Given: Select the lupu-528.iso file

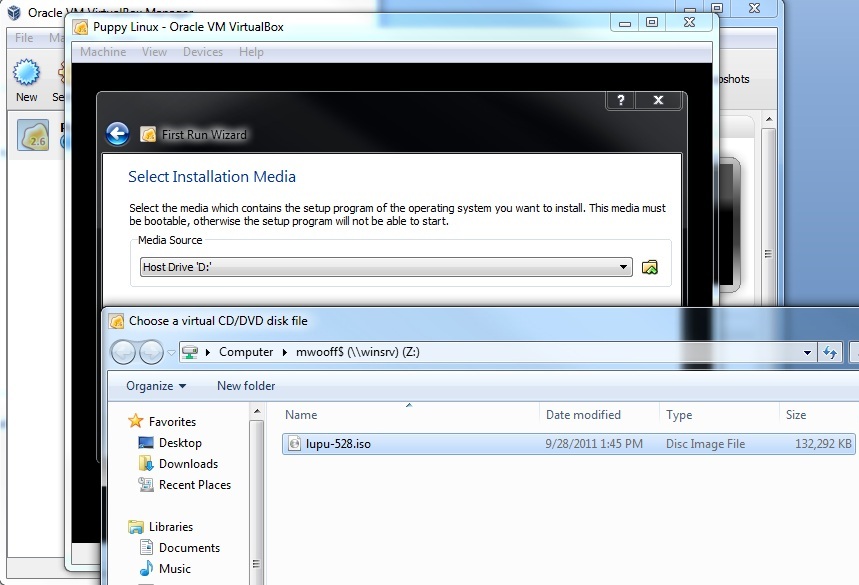Looking at the screenshot, I should (x=568, y=444).
